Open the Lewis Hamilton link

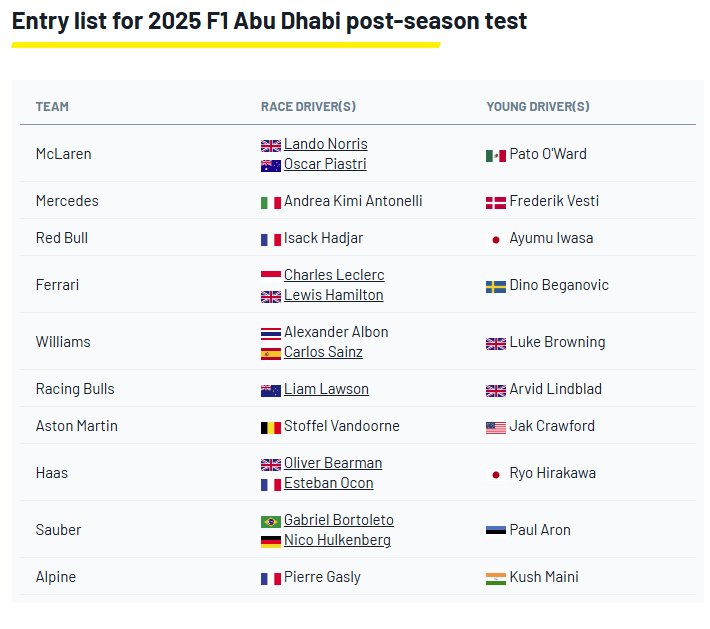[x=333, y=295]
